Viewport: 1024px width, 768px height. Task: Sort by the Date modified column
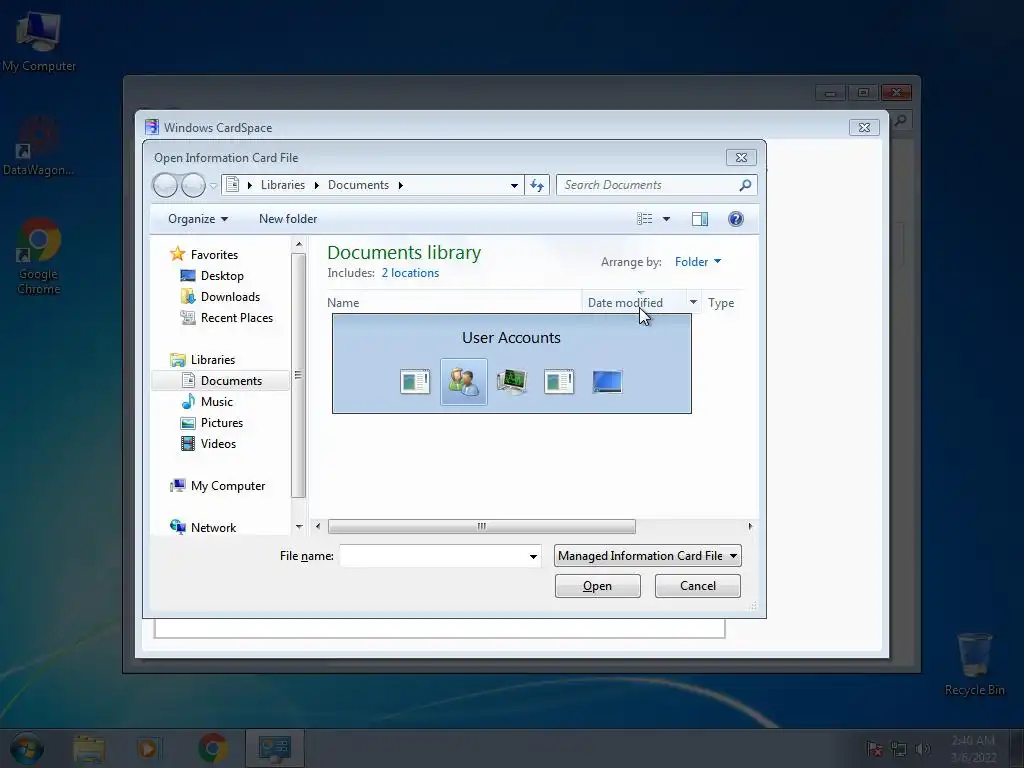pyautogui.click(x=625, y=302)
